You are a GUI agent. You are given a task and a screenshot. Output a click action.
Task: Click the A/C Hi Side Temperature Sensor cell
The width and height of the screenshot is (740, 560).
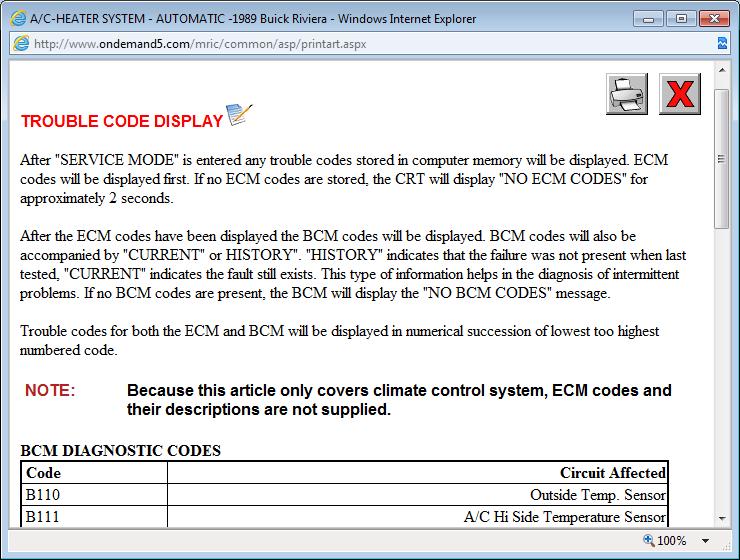[x=418, y=517]
